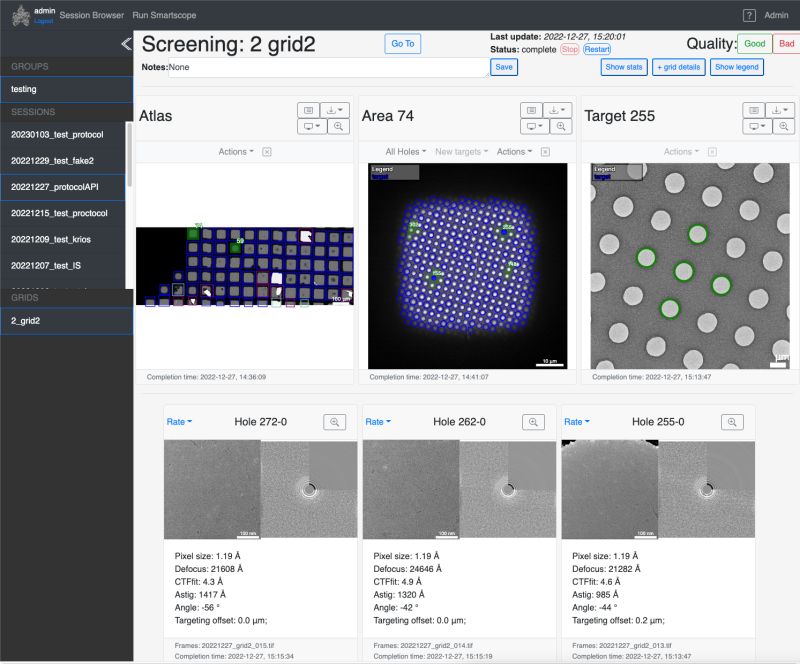The image size is (800, 664).
Task: Open session 20221209_test_krios
Action: [63, 239]
